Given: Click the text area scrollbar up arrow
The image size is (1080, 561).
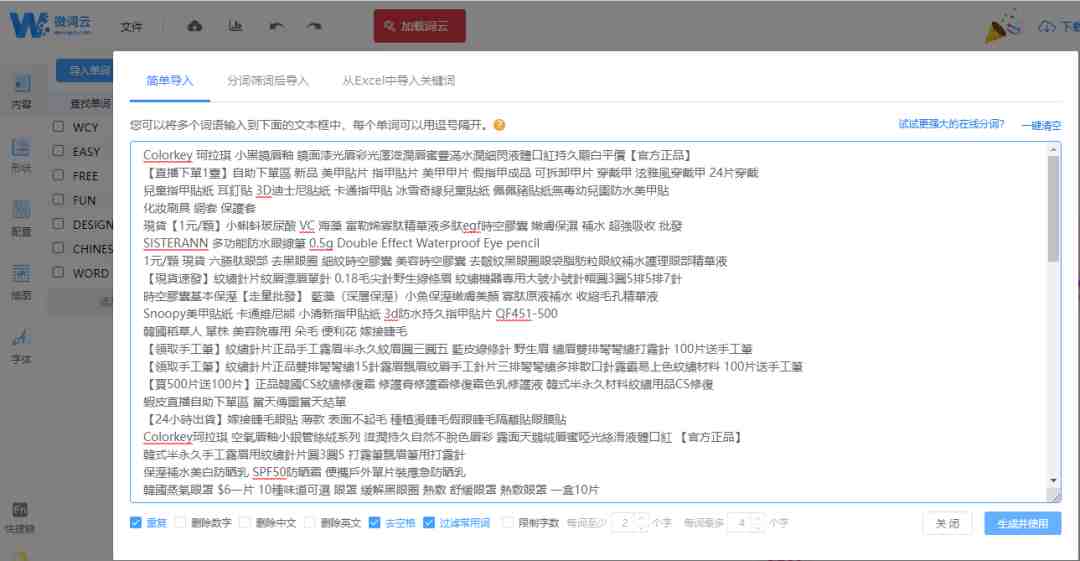Looking at the screenshot, I should click(1054, 149).
